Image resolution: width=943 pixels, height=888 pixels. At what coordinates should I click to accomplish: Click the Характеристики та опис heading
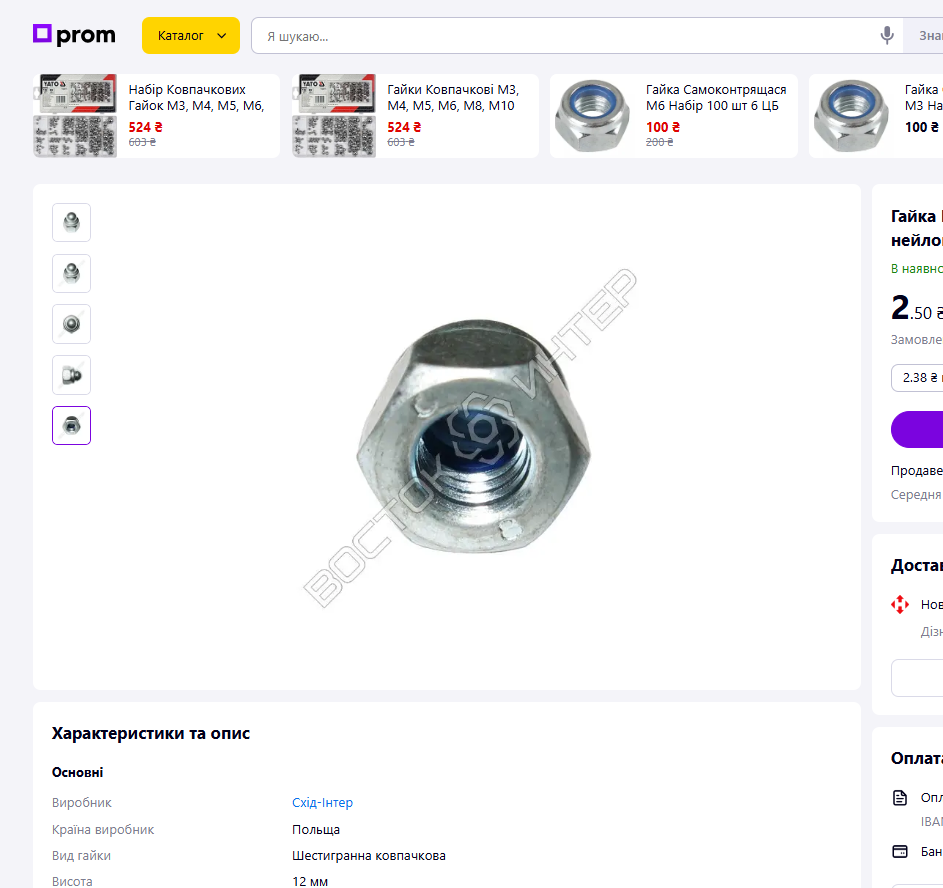(151, 733)
